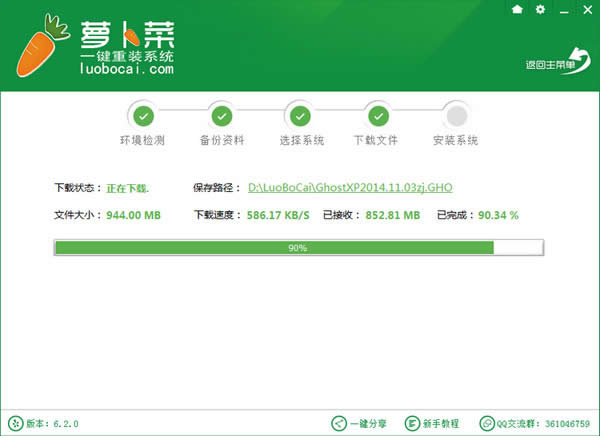The height and width of the screenshot is (436, 600).
Task: Click the 下载速度 586.17 KB/S value
Action: [x=279, y=214]
